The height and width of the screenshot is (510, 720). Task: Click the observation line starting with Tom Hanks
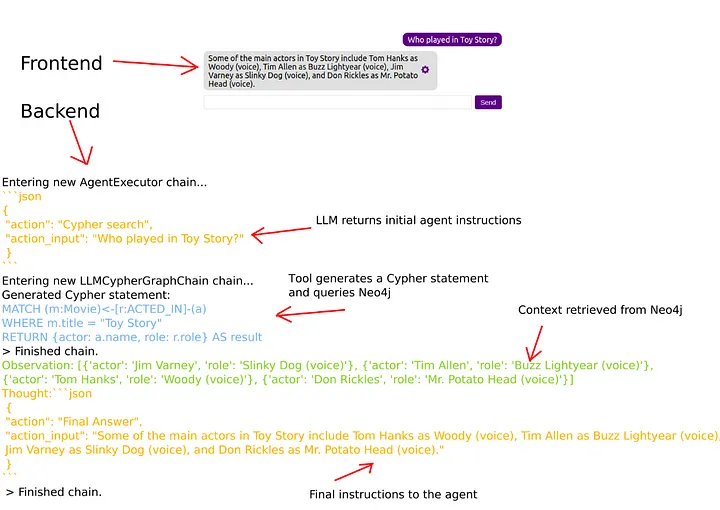coord(288,380)
